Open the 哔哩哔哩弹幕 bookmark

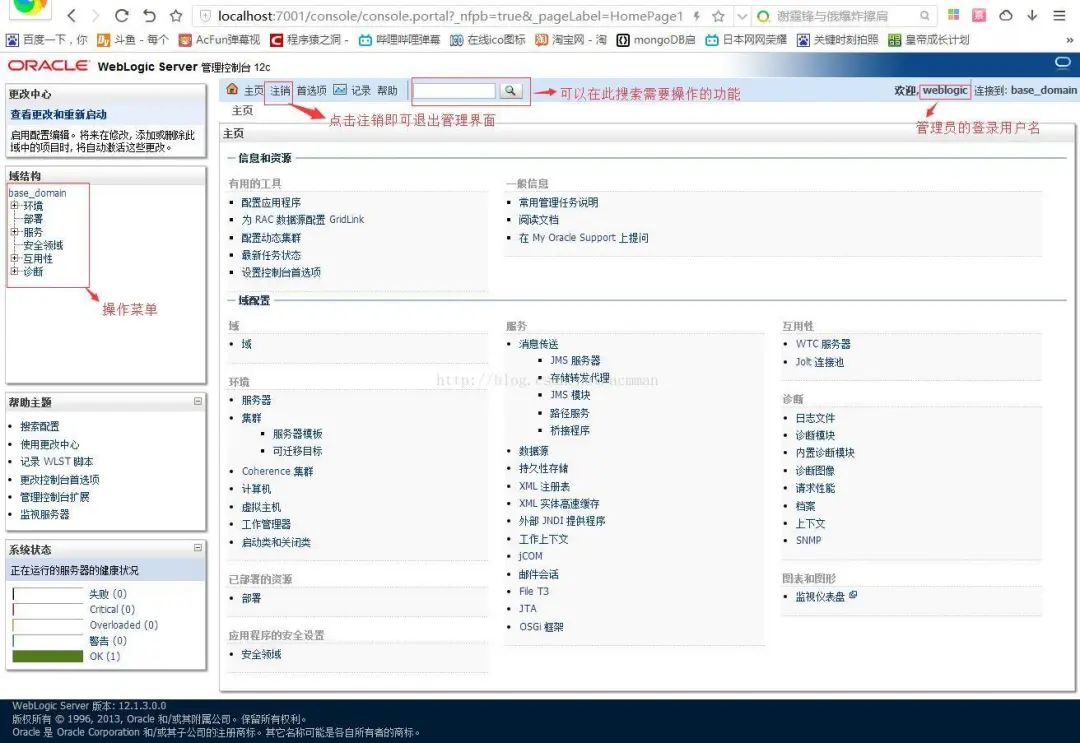[x=399, y=40]
